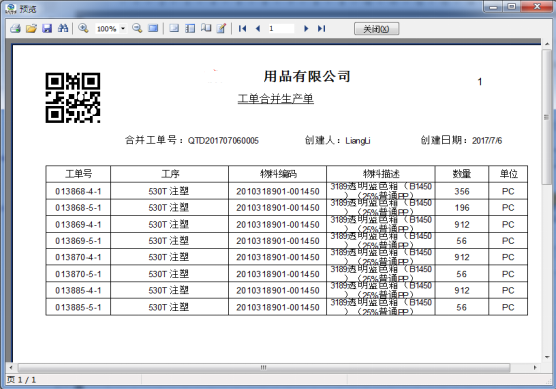Open a report file via folder icon
This screenshot has width=556, height=389.
(31, 28)
